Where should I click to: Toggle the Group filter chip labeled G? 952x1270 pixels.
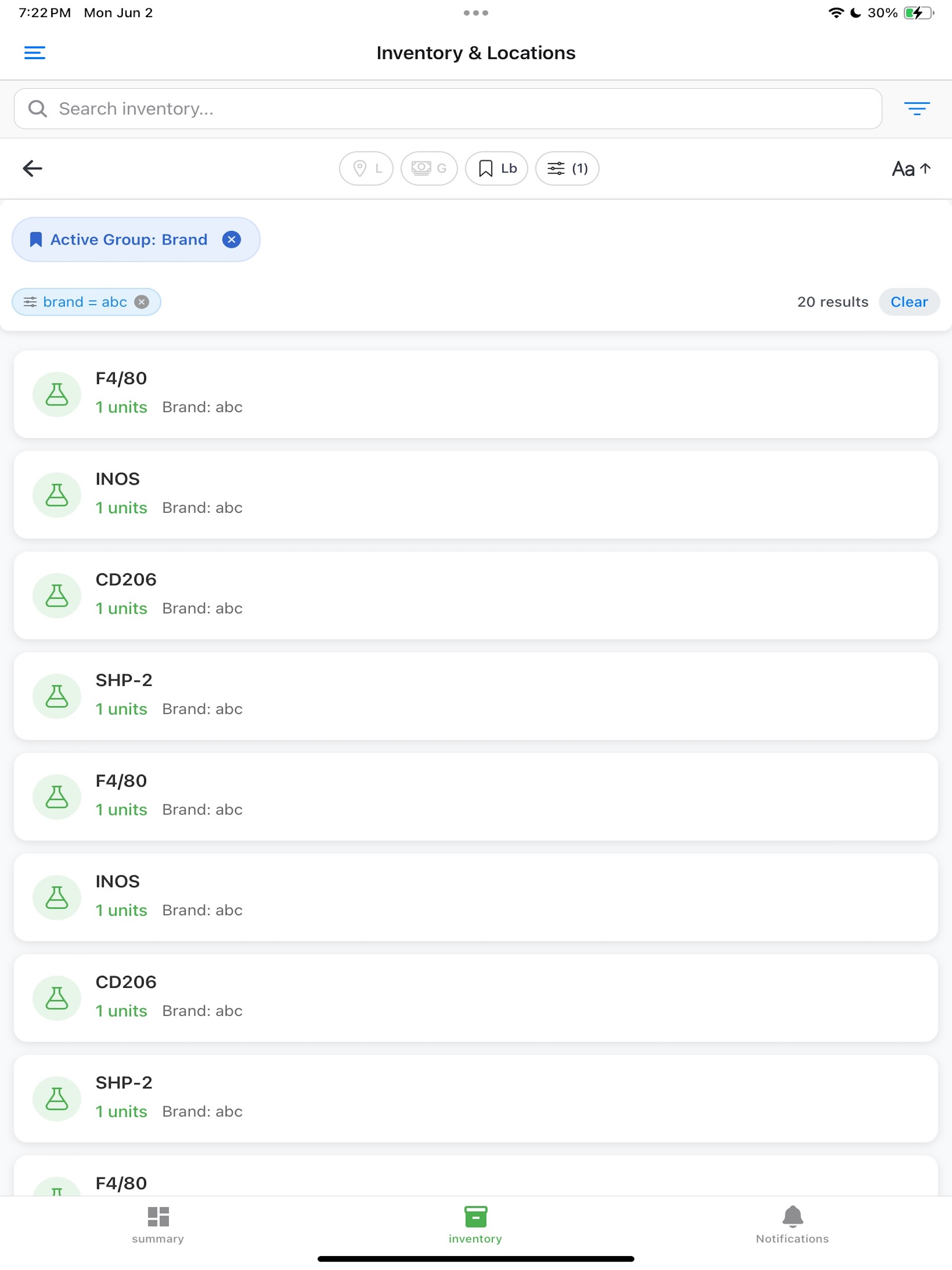click(429, 168)
